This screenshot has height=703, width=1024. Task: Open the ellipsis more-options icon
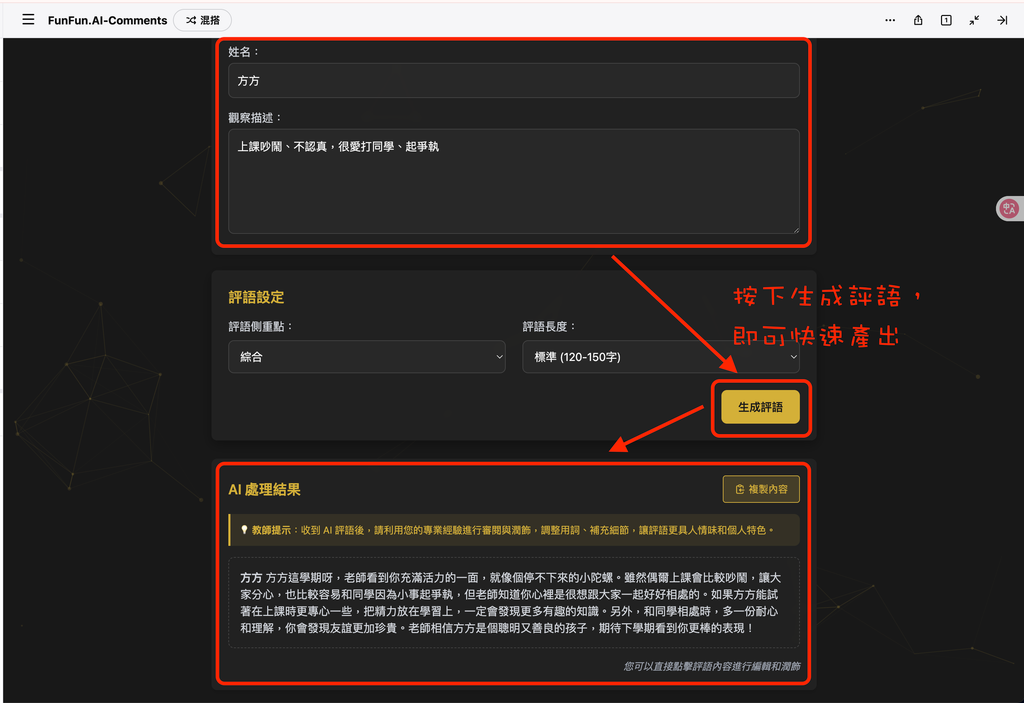(x=889, y=19)
